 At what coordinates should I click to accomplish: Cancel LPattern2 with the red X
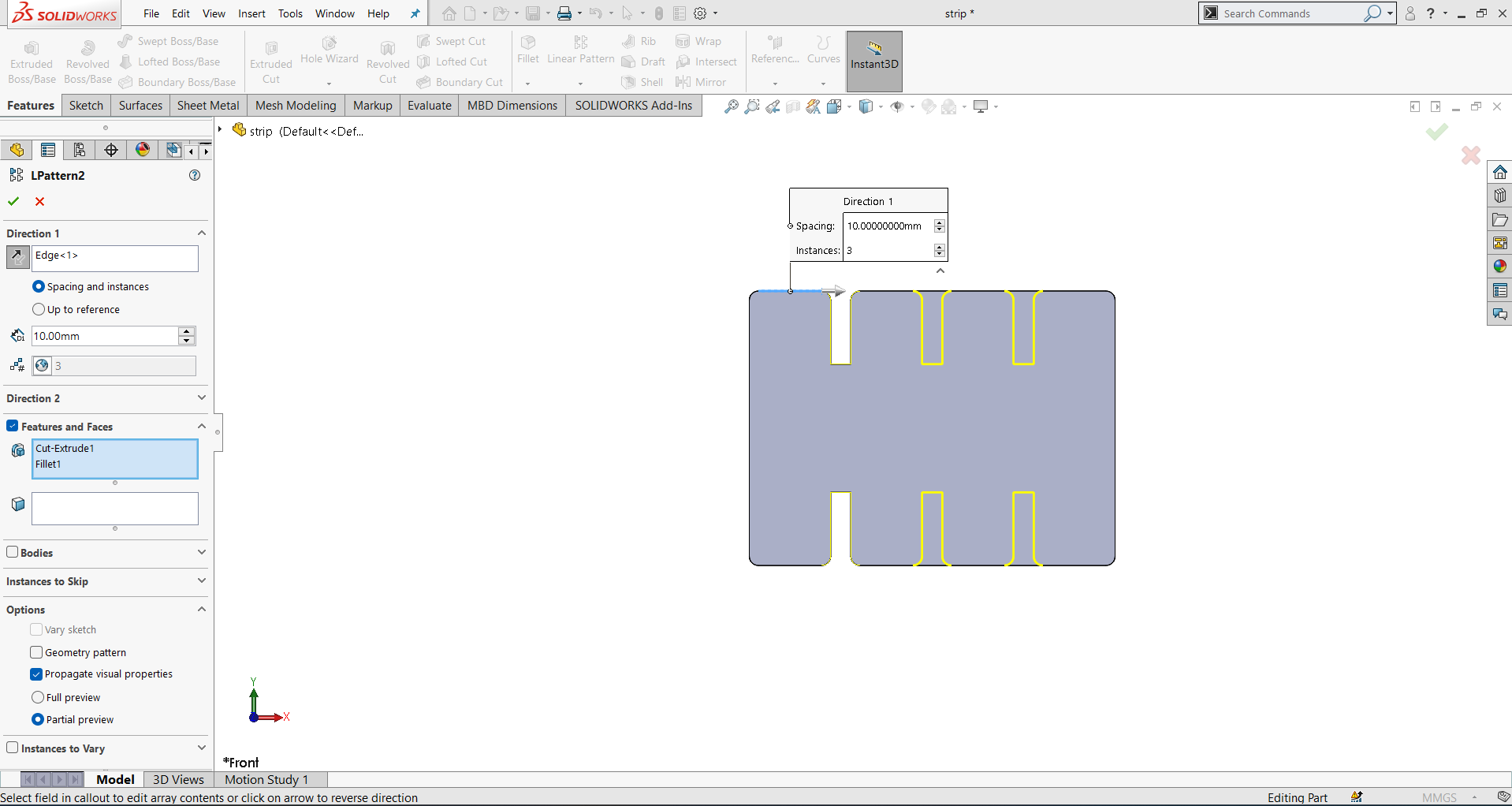click(39, 202)
